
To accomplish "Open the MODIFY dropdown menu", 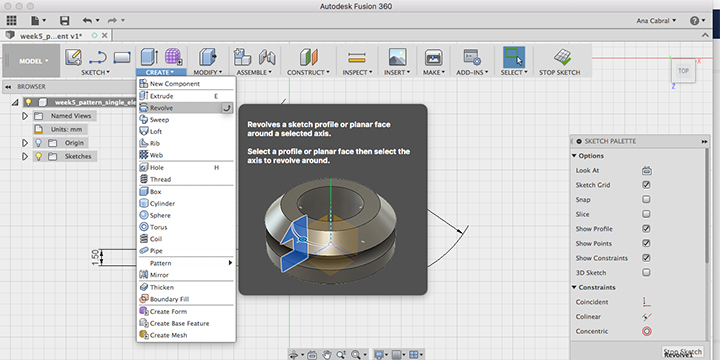I will [208, 73].
